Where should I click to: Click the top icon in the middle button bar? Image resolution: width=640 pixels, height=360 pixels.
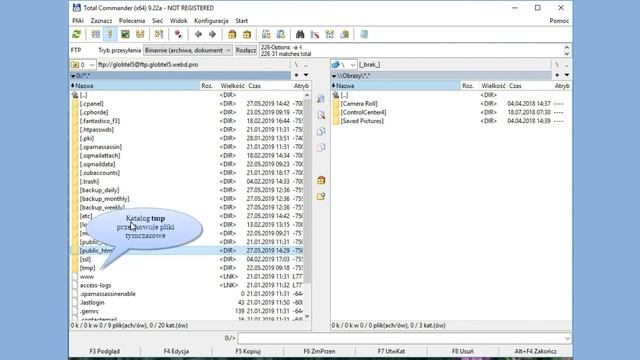[x=321, y=99]
